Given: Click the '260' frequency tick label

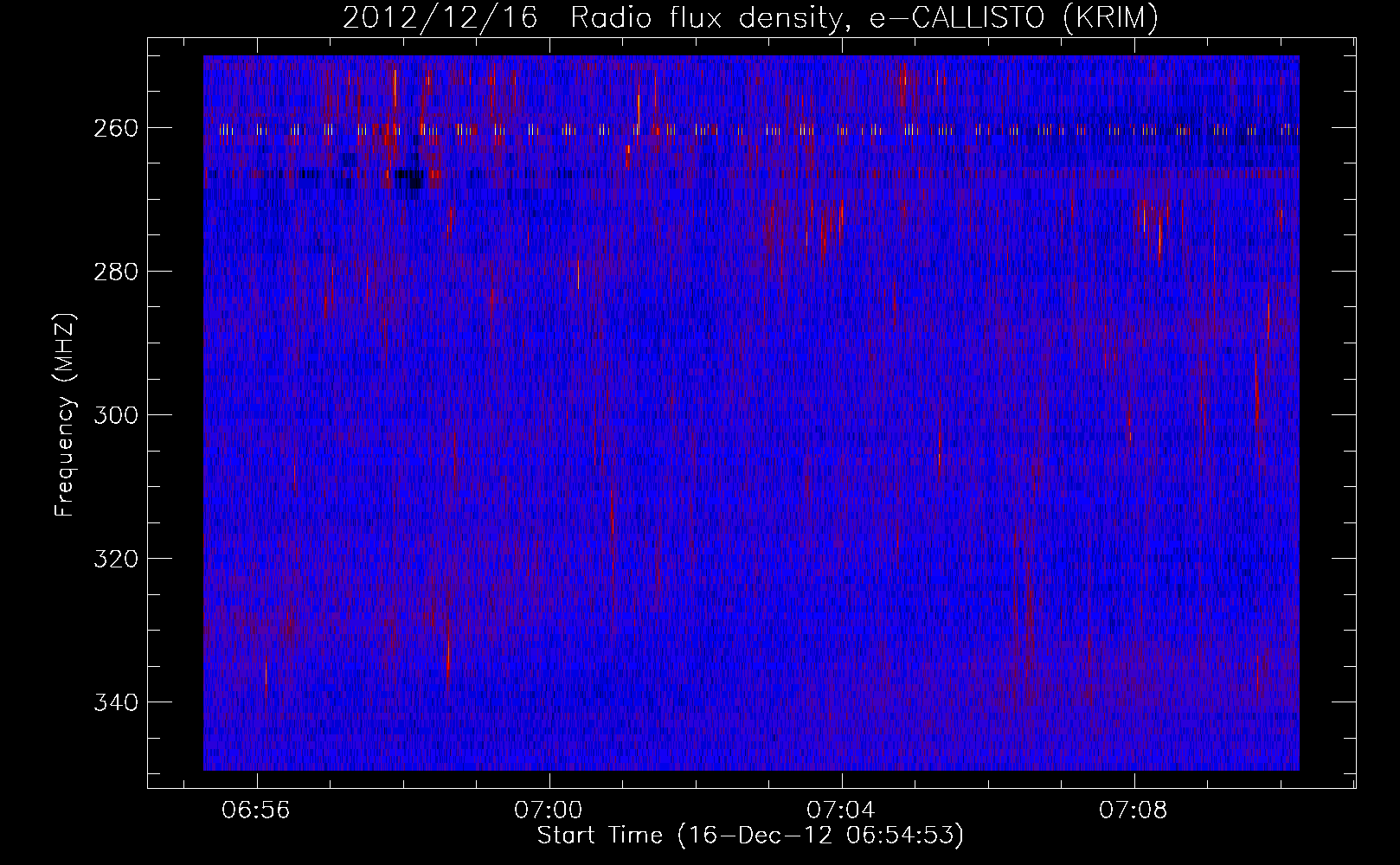Looking at the screenshot, I should (115, 128).
